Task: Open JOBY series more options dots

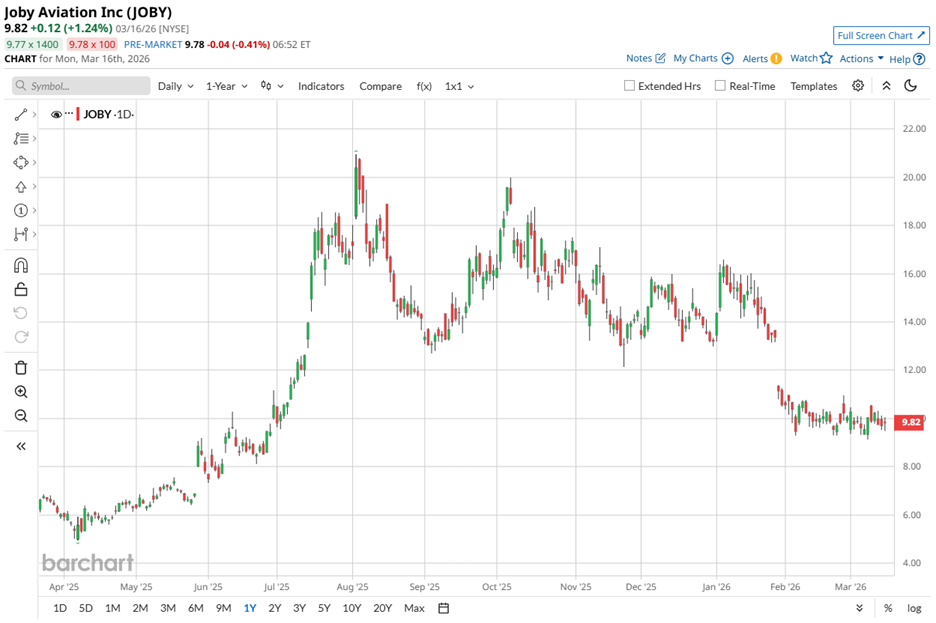Action: [69, 113]
